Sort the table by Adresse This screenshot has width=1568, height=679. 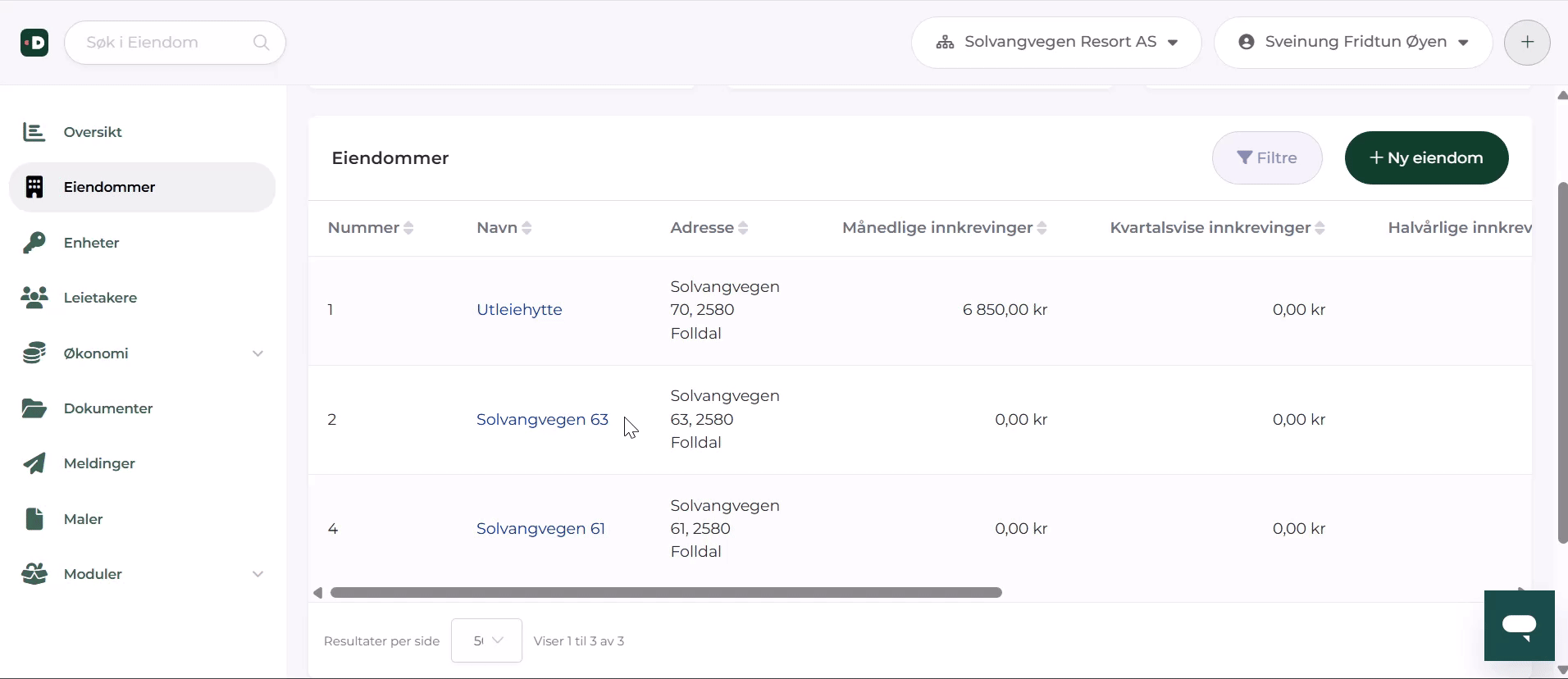pyautogui.click(x=709, y=228)
